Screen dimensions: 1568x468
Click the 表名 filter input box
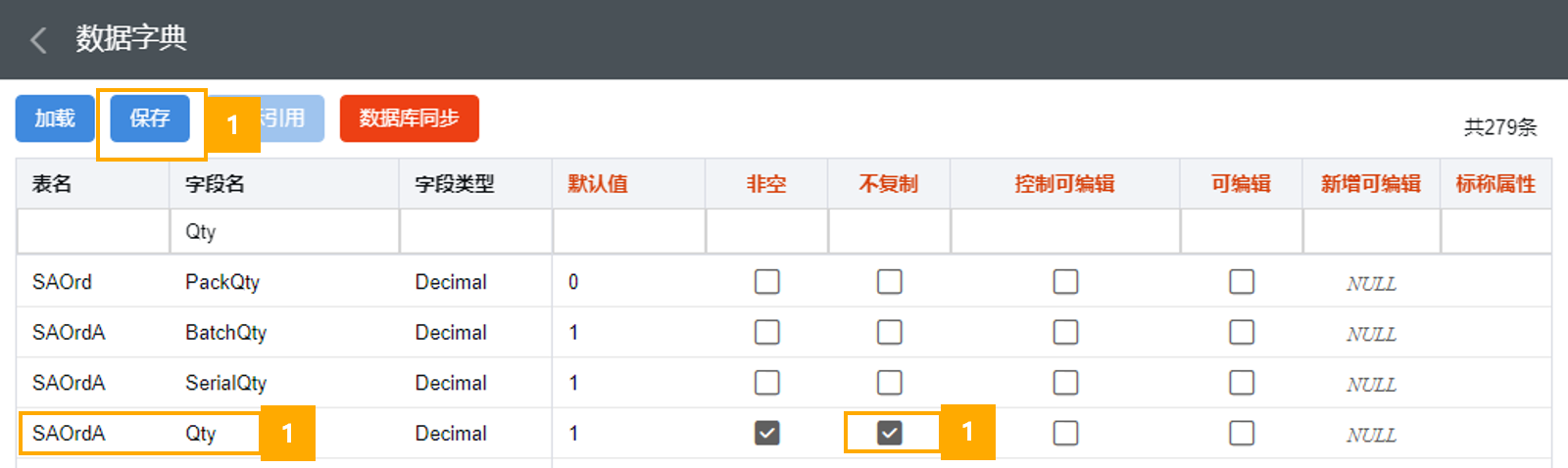click(93, 232)
